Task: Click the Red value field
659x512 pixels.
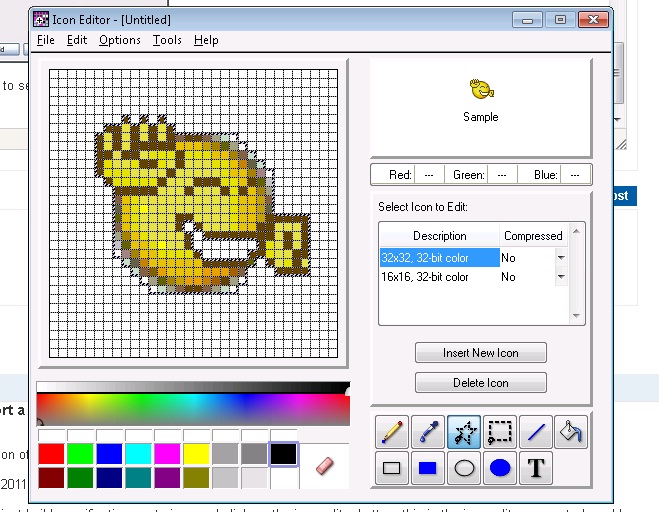Action: pos(429,174)
